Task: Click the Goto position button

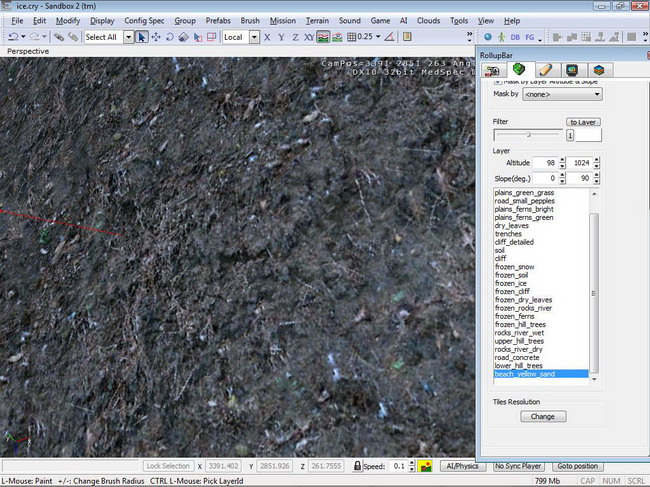Action: pyautogui.click(x=577, y=466)
